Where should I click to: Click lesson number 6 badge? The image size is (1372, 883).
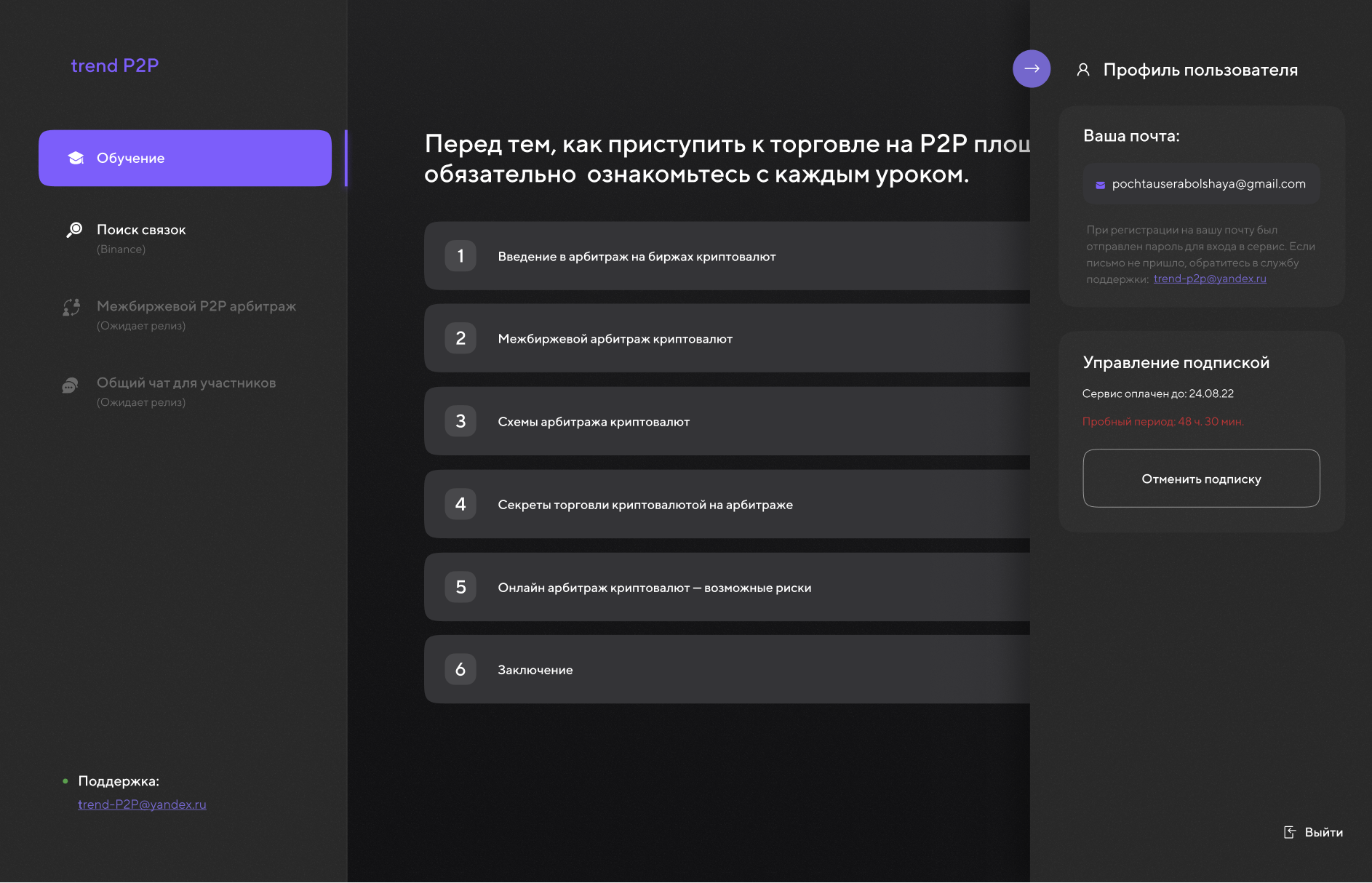[460, 669]
